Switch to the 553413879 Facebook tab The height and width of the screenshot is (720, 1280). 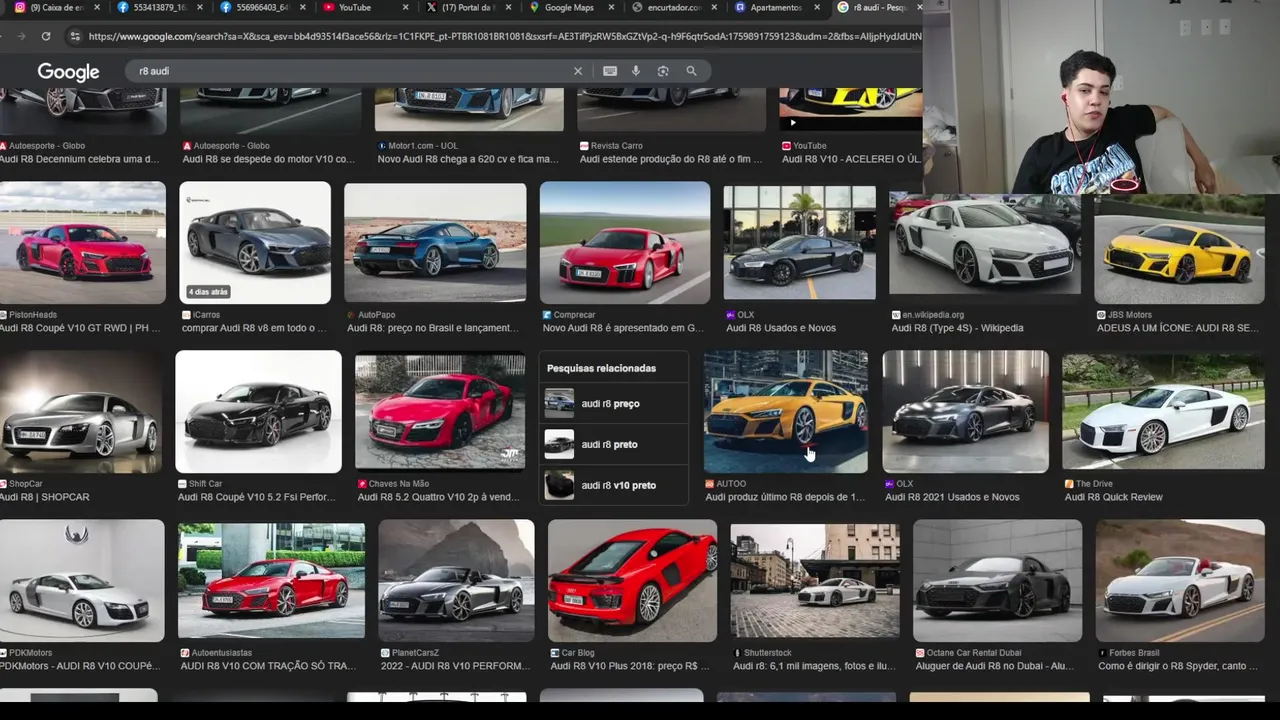(x=158, y=7)
